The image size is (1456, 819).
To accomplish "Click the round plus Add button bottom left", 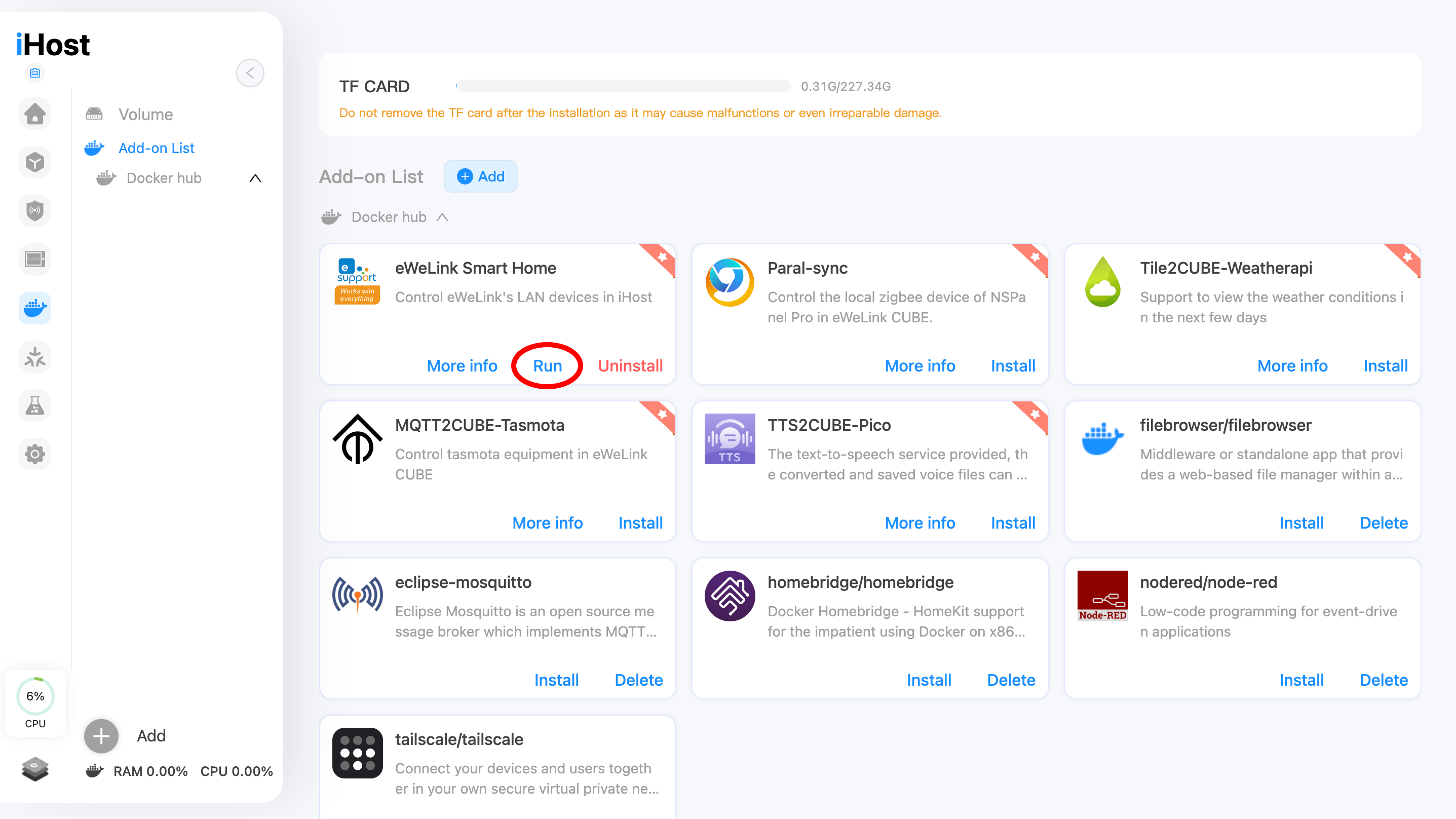I will [x=101, y=736].
